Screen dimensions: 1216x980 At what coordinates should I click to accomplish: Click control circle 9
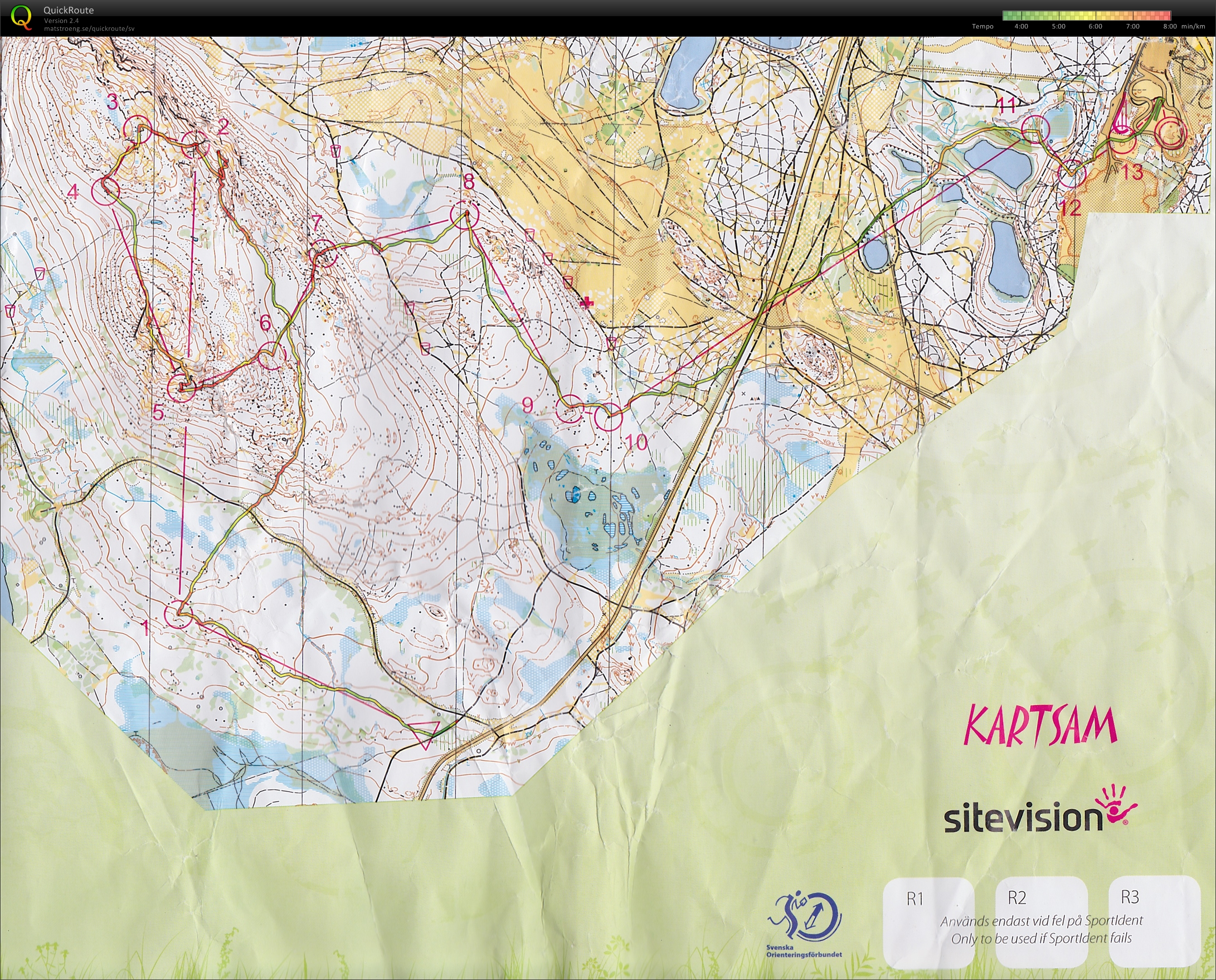click(570, 409)
